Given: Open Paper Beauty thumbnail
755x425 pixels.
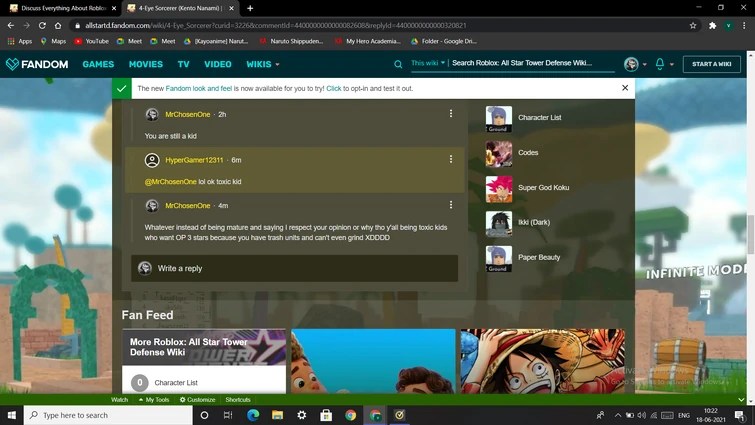Looking at the screenshot, I should (499, 259).
